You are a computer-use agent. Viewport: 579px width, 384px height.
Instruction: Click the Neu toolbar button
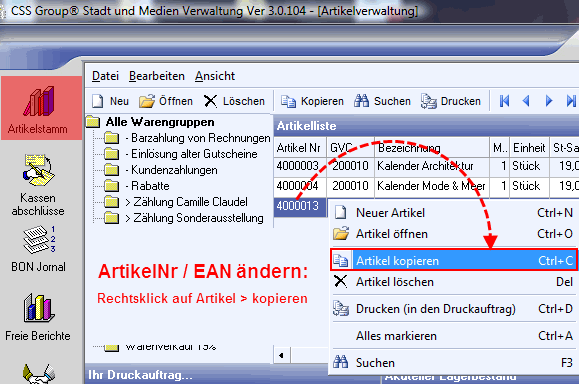pos(110,101)
